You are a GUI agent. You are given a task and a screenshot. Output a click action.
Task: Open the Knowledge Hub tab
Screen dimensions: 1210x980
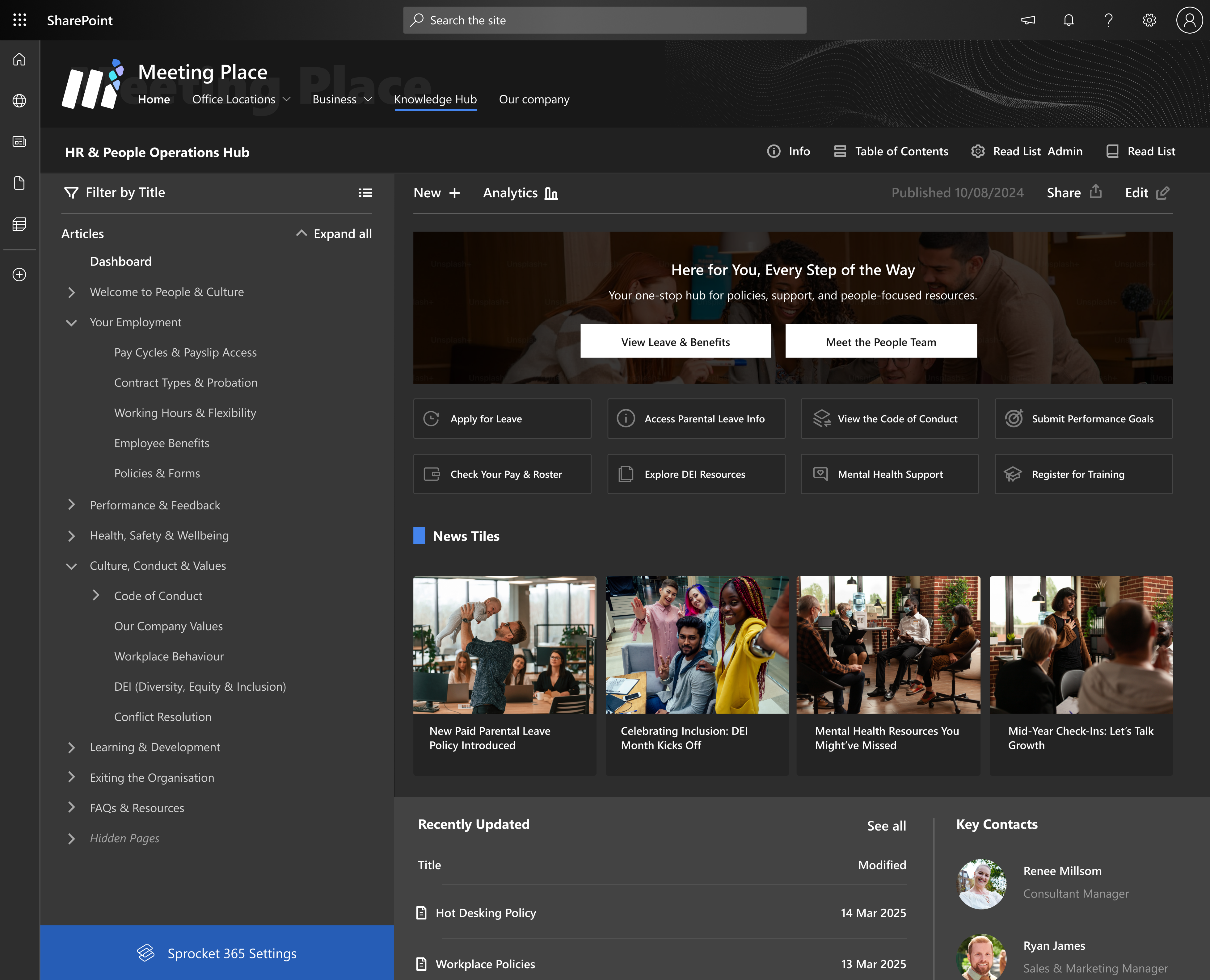(436, 99)
